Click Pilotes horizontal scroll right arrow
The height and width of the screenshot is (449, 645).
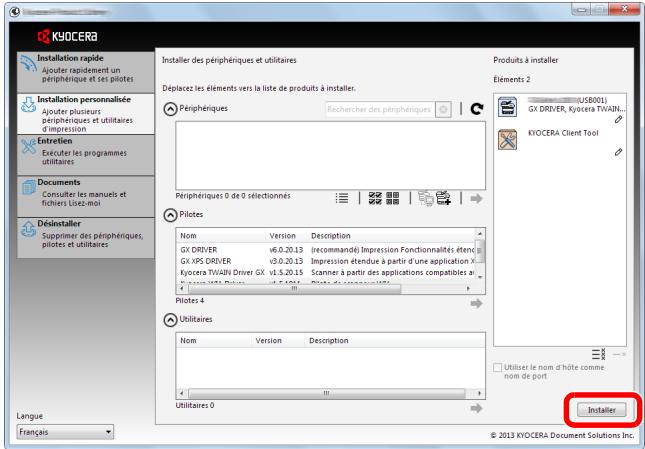pyautogui.click(x=469, y=289)
